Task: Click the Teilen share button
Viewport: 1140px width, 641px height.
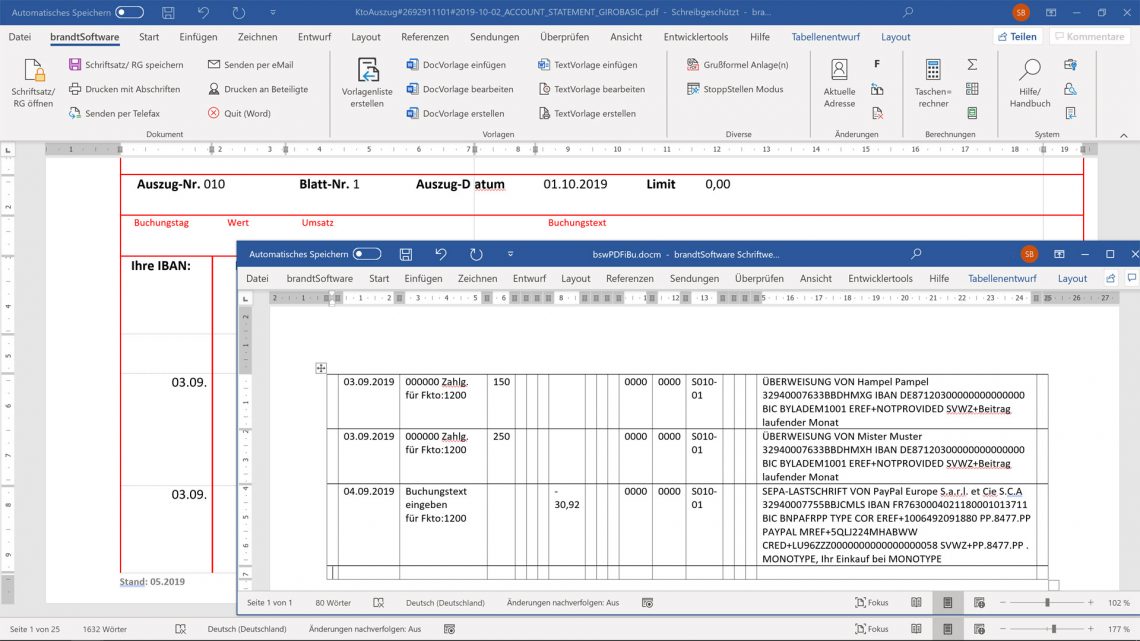Action: [1017, 36]
